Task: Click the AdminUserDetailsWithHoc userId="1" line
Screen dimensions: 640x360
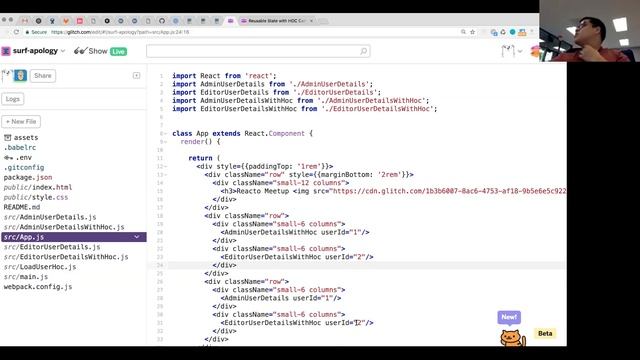Action: (x=295, y=232)
